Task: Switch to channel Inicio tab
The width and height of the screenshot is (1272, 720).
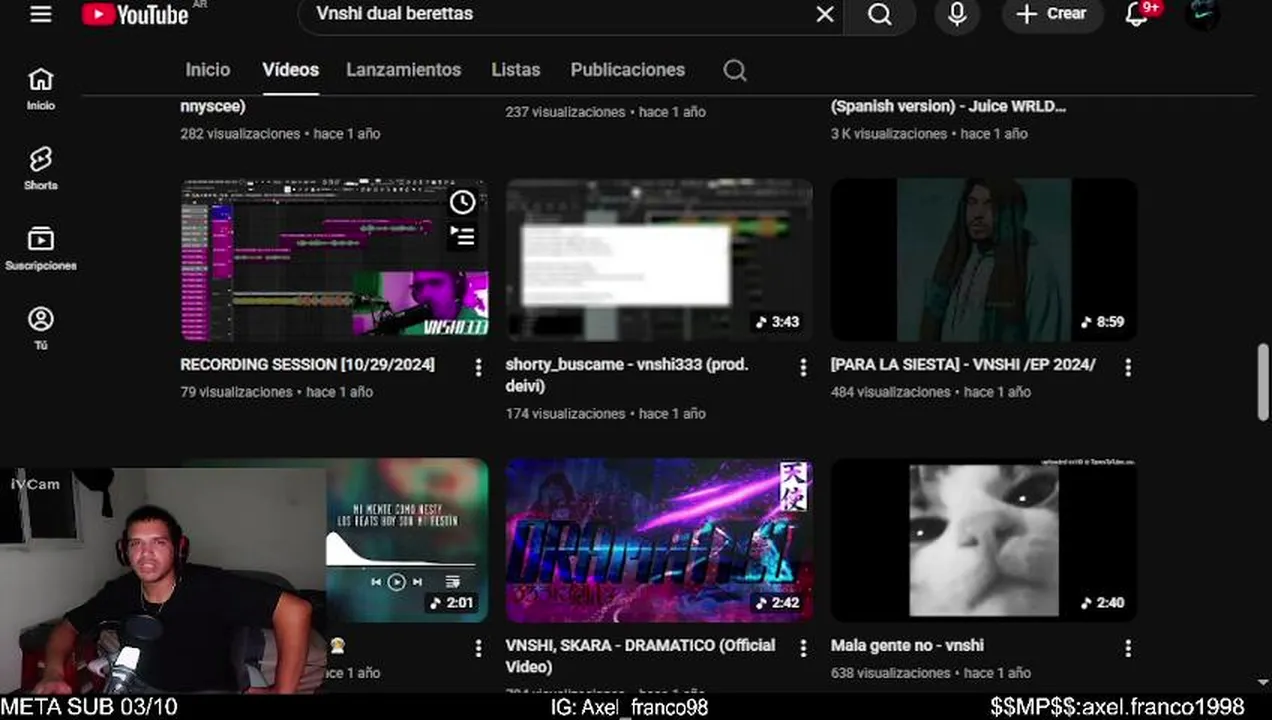Action: click(x=208, y=70)
